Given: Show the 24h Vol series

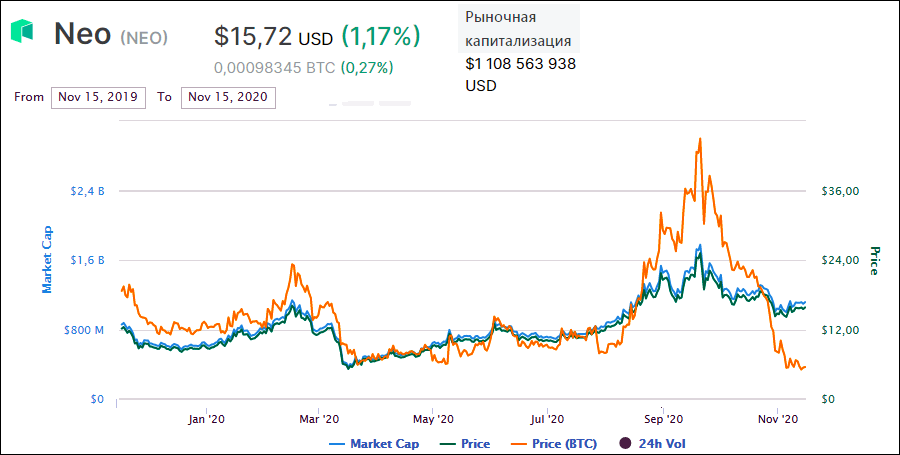Looking at the screenshot, I should click(x=661, y=443).
